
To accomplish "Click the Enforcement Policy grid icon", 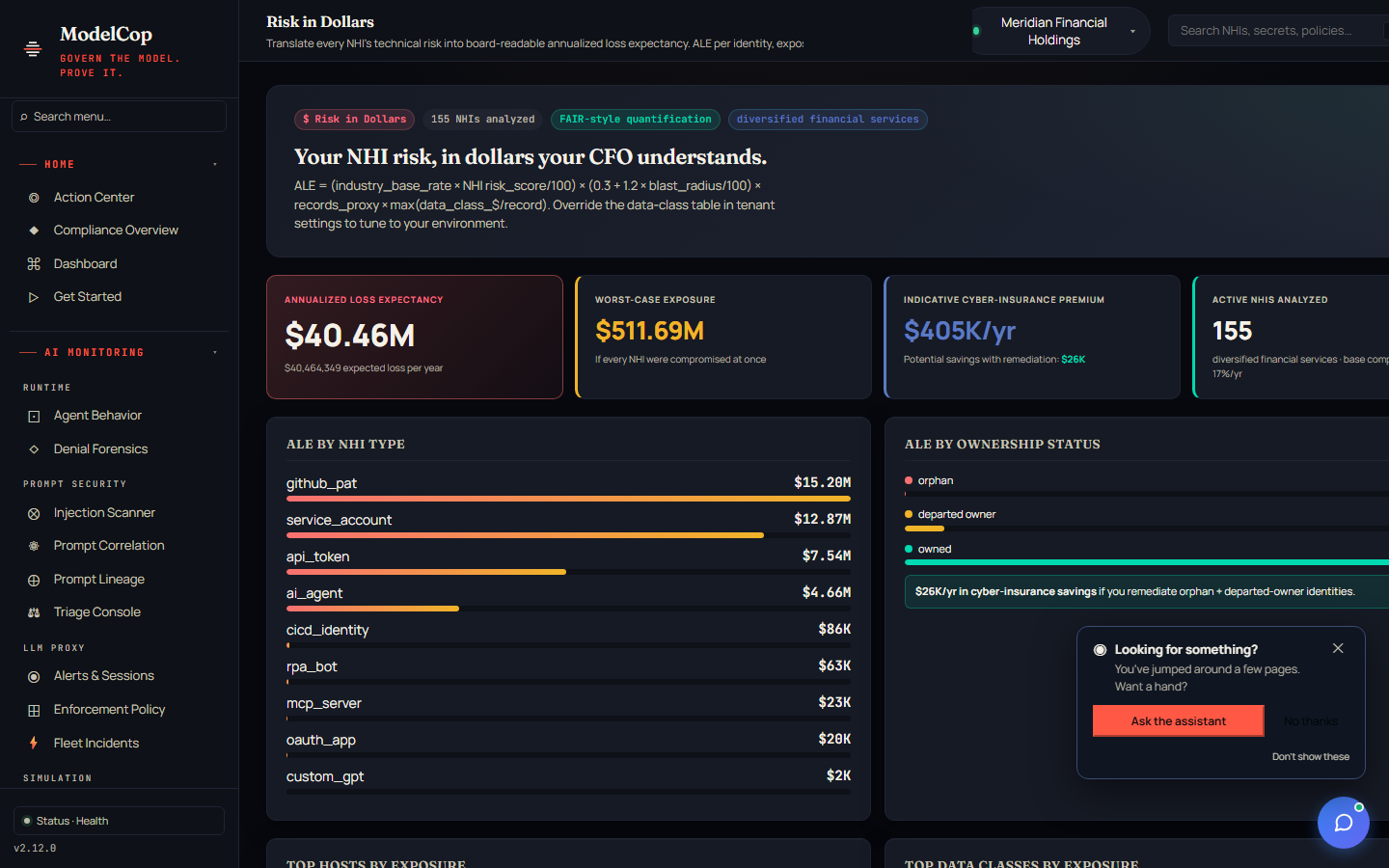I will [x=34, y=711].
